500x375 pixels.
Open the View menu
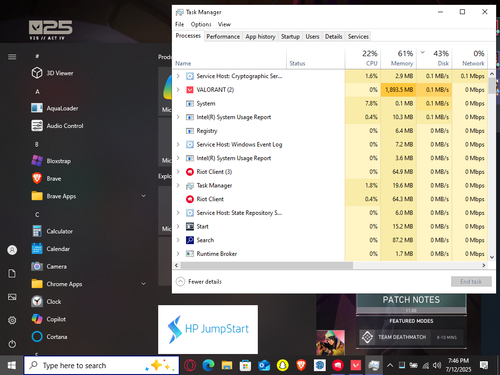[x=224, y=24]
